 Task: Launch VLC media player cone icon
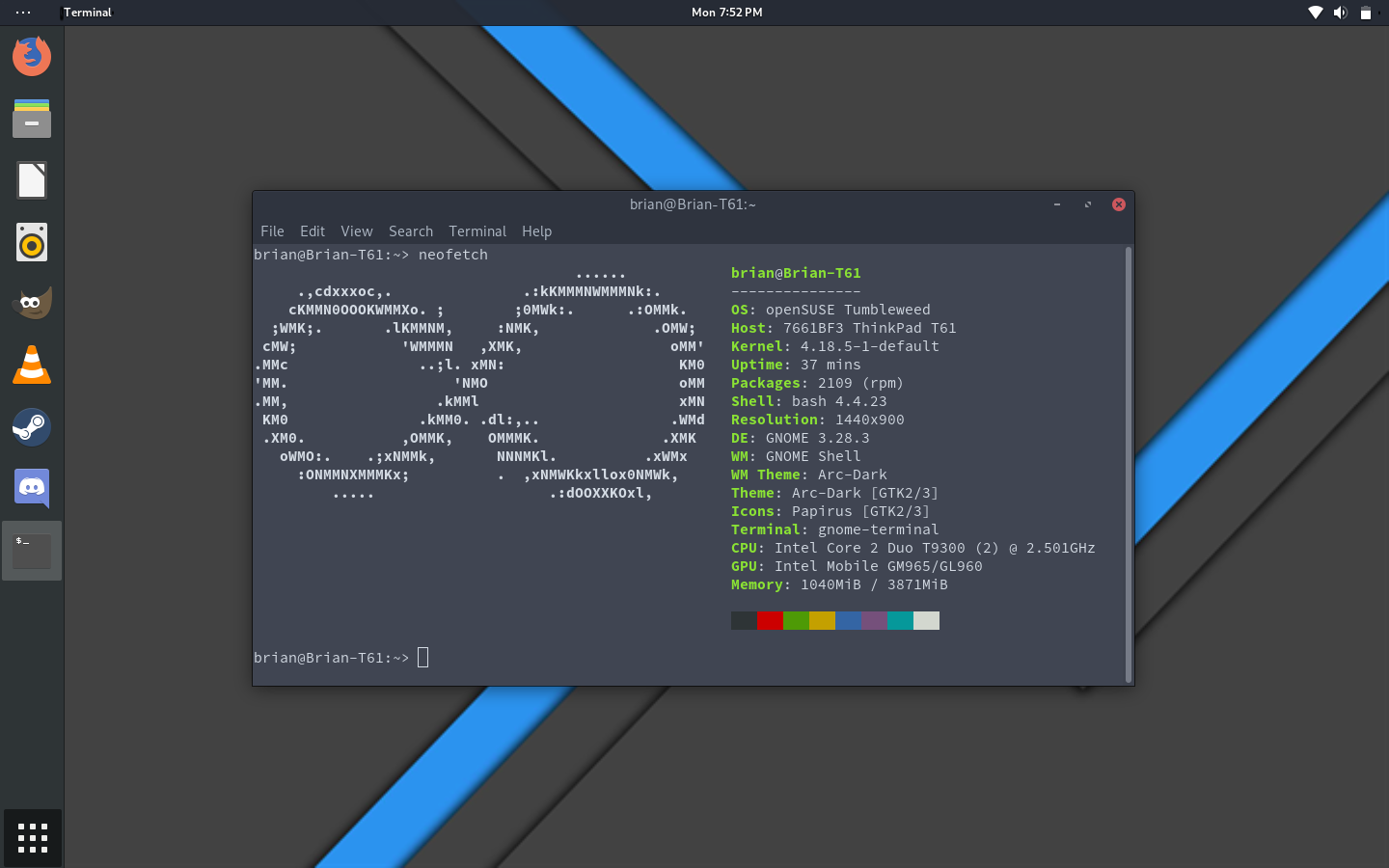[32, 365]
